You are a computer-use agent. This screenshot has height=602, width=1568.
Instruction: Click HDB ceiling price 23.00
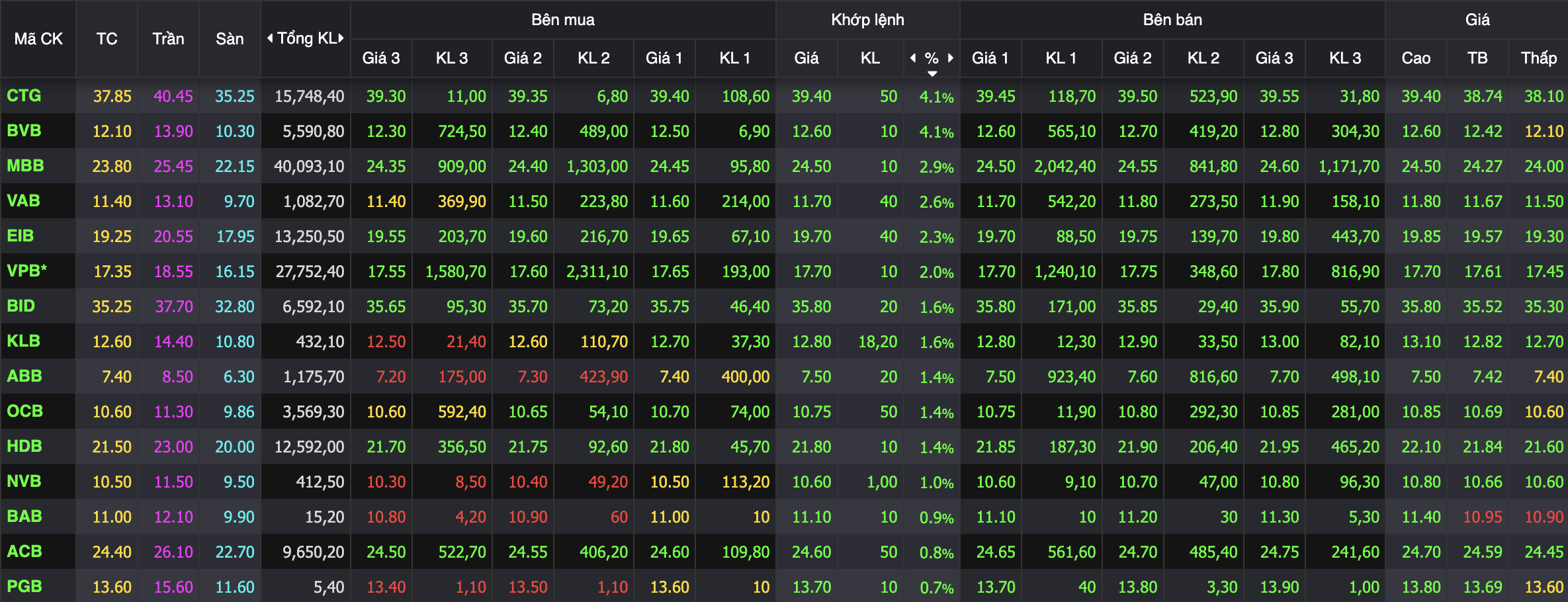point(173,447)
